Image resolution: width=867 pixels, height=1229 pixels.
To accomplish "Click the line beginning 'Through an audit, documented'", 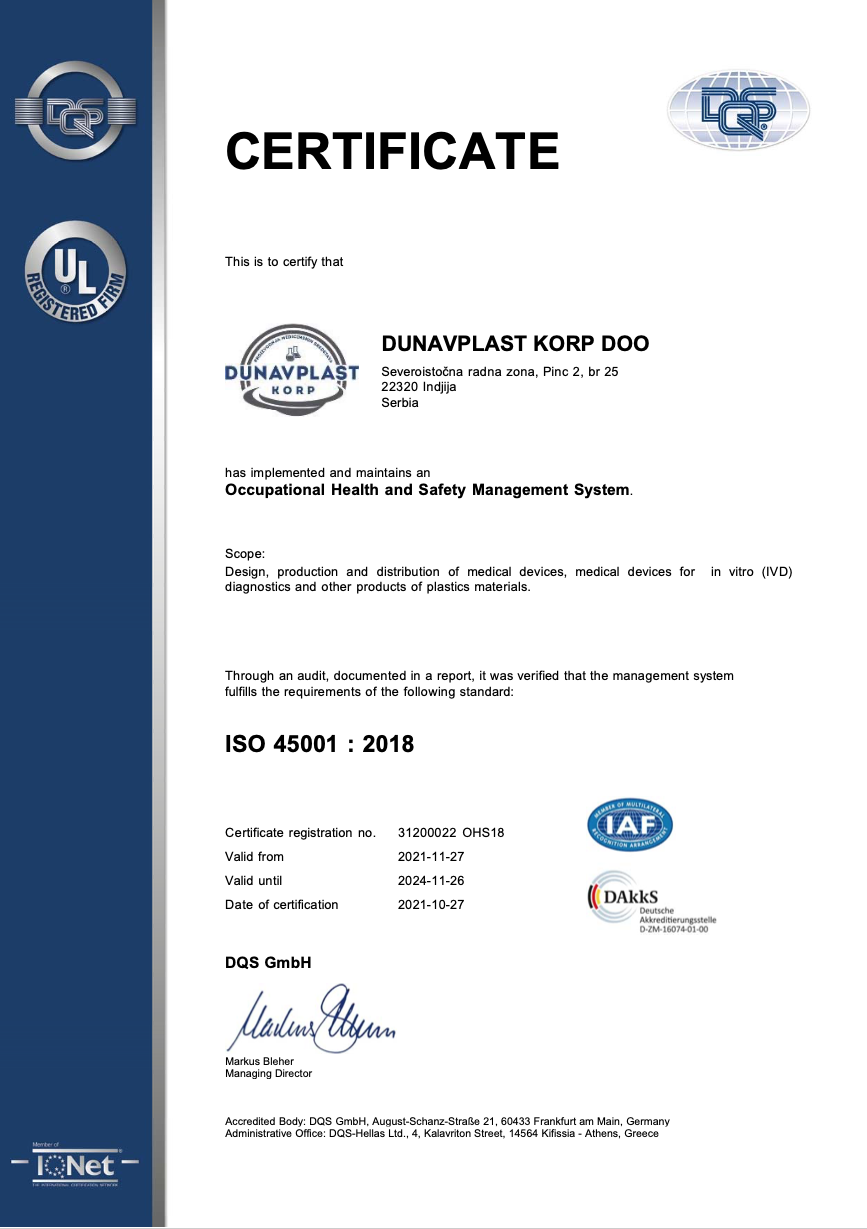I will pos(479,676).
